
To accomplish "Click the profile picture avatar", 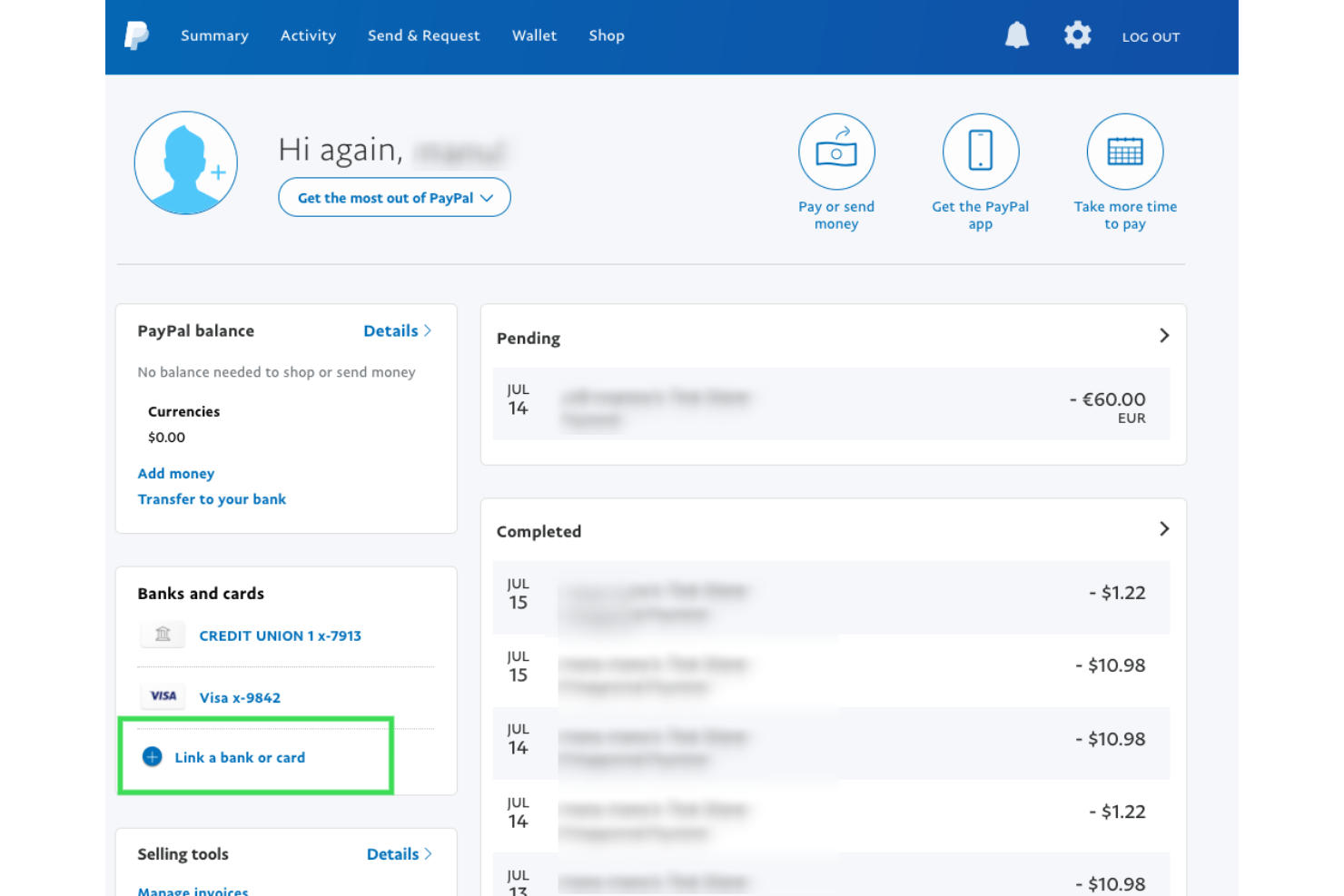I will point(185,163).
